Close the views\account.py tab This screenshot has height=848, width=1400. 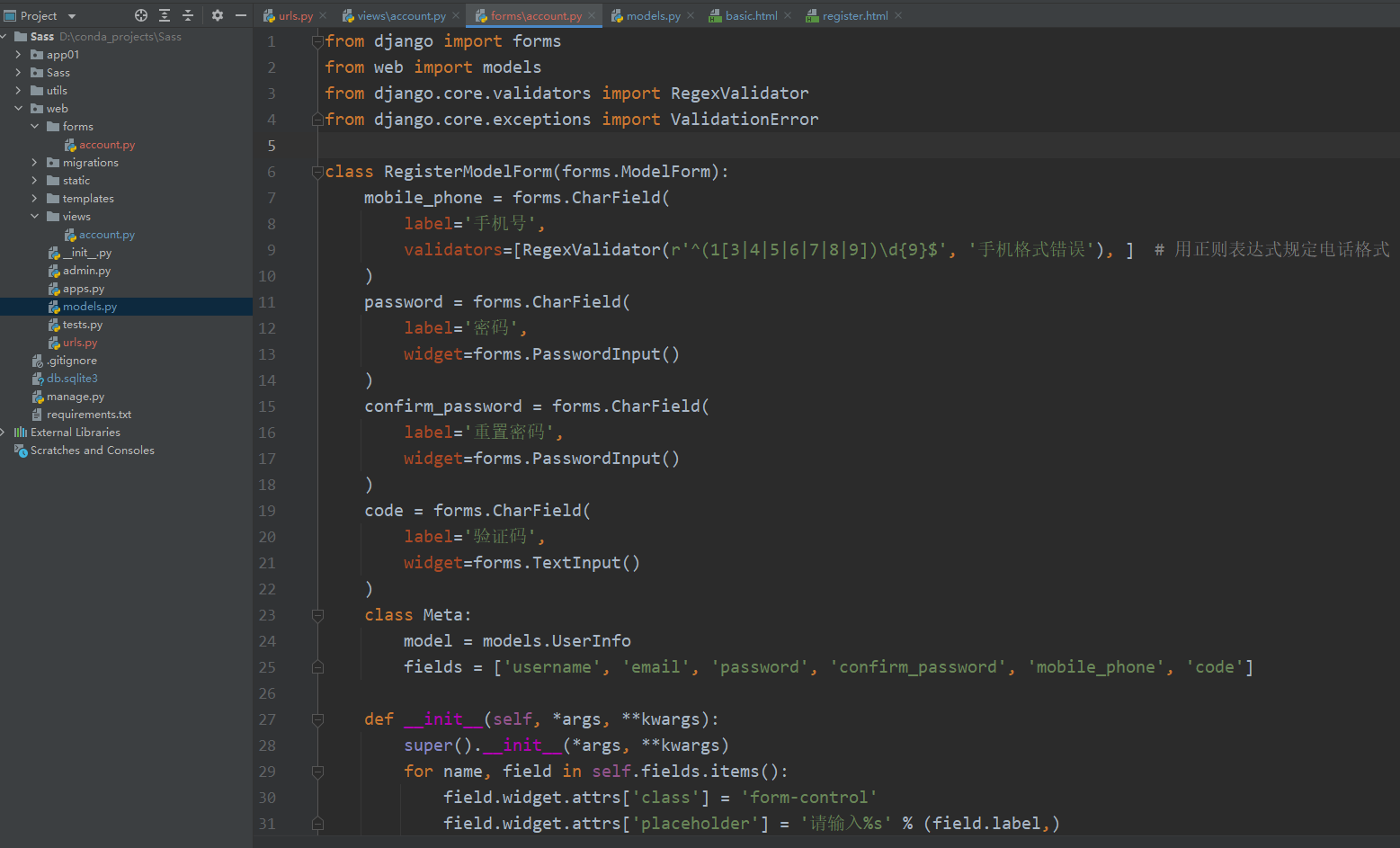pos(456,15)
